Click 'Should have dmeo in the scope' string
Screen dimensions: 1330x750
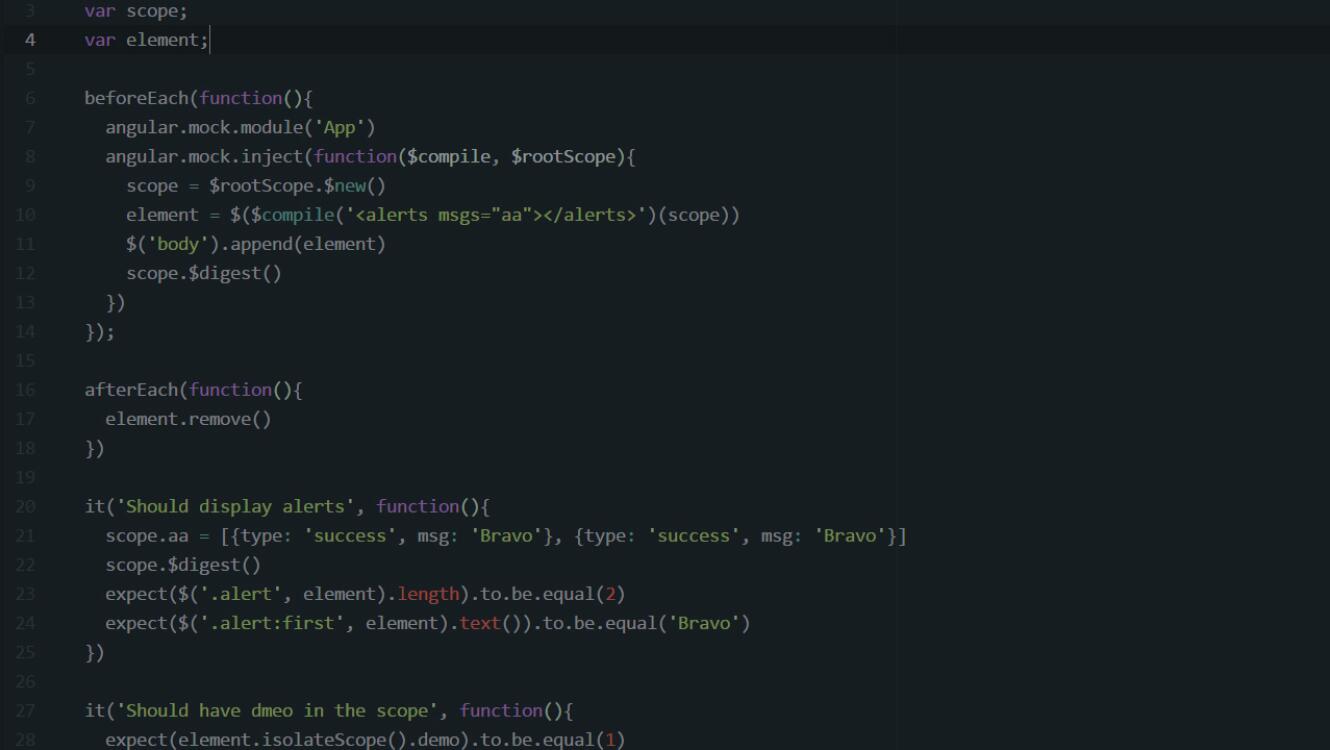tap(277, 711)
